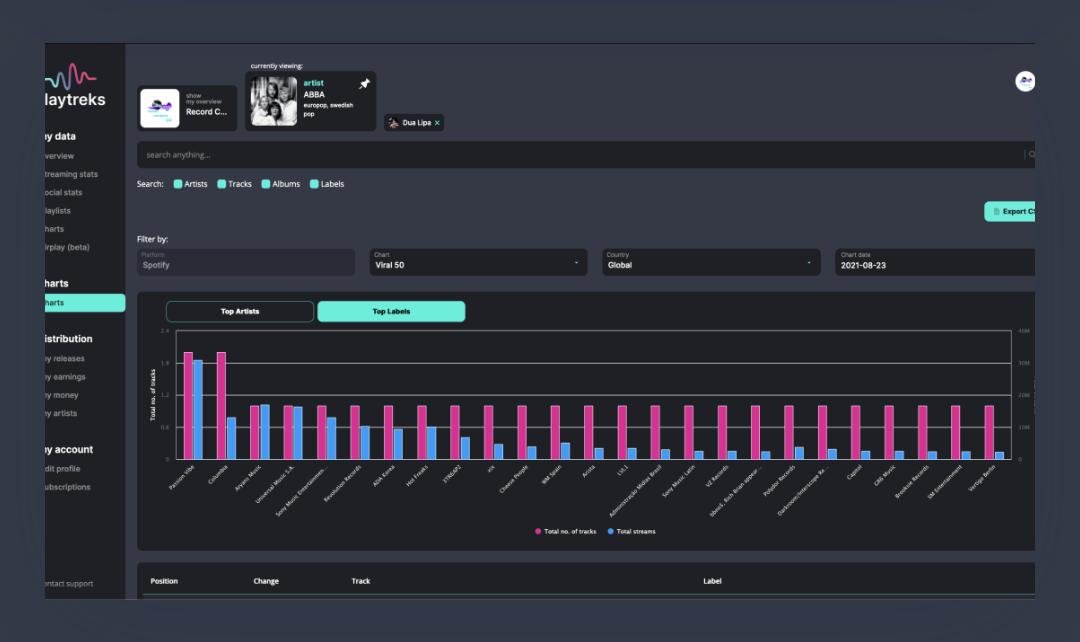Click the Change column header
This screenshot has height=642, width=1080.
click(266, 581)
